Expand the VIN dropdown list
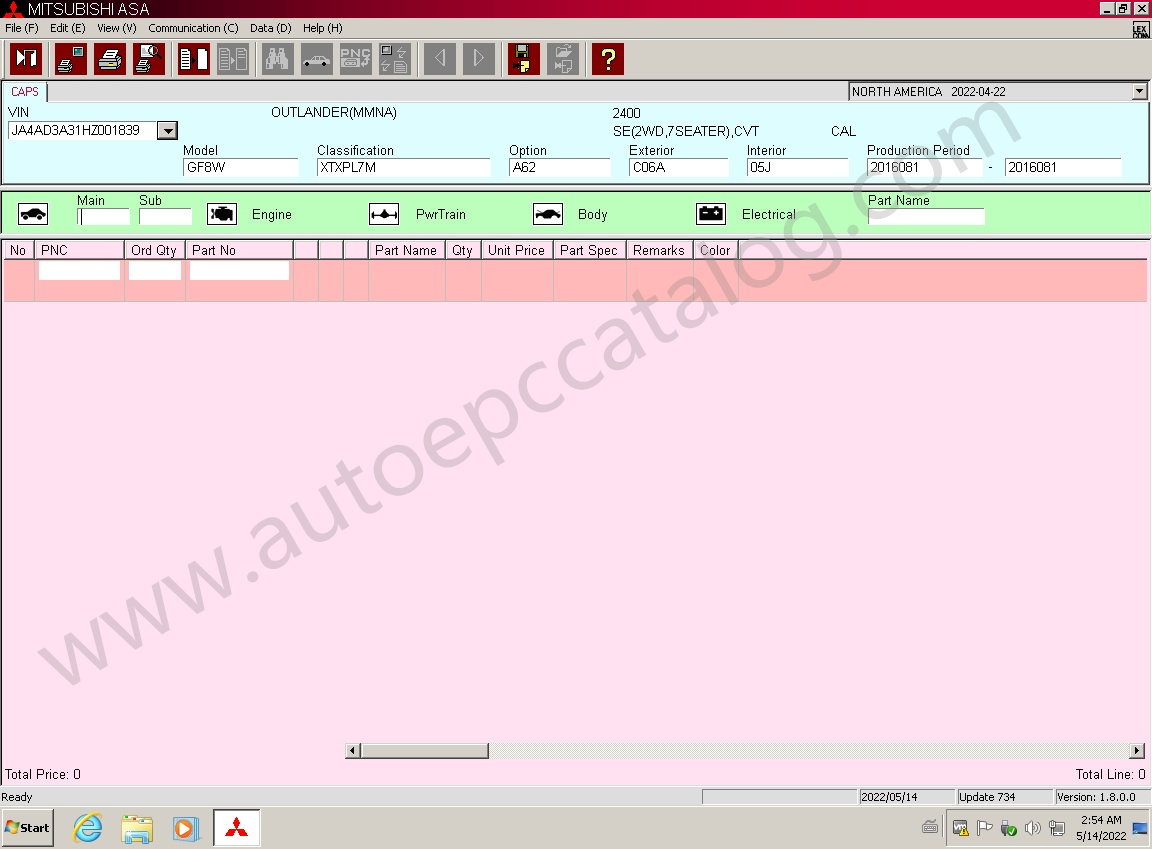This screenshot has height=849, width=1152. point(168,131)
